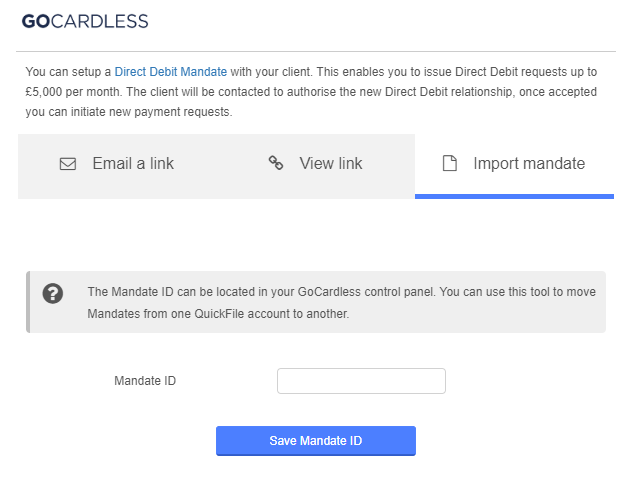Click the divider line under the logo
This screenshot has height=493, width=630.
coord(315,51)
